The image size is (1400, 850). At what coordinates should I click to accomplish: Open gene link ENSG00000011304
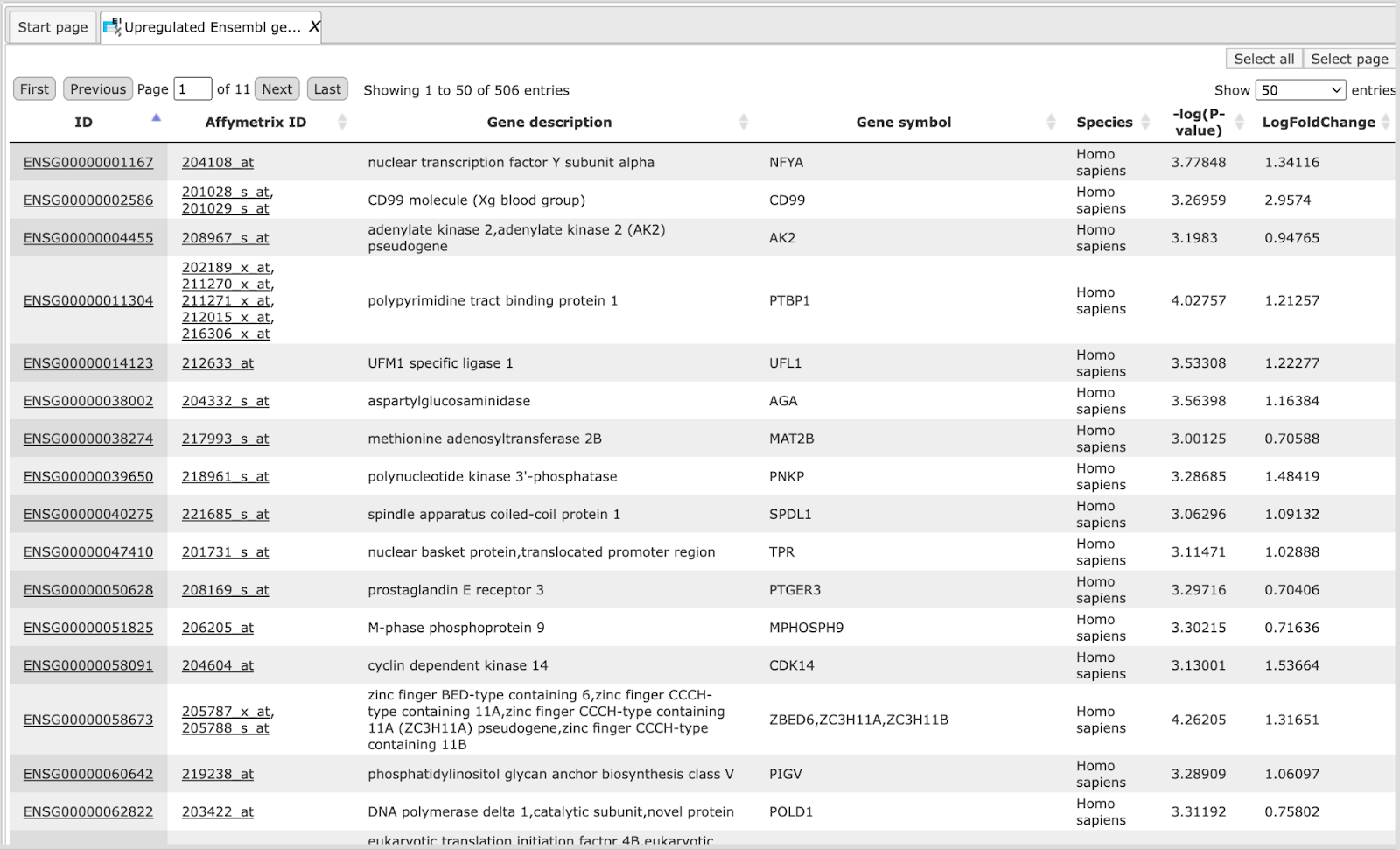pos(88,300)
